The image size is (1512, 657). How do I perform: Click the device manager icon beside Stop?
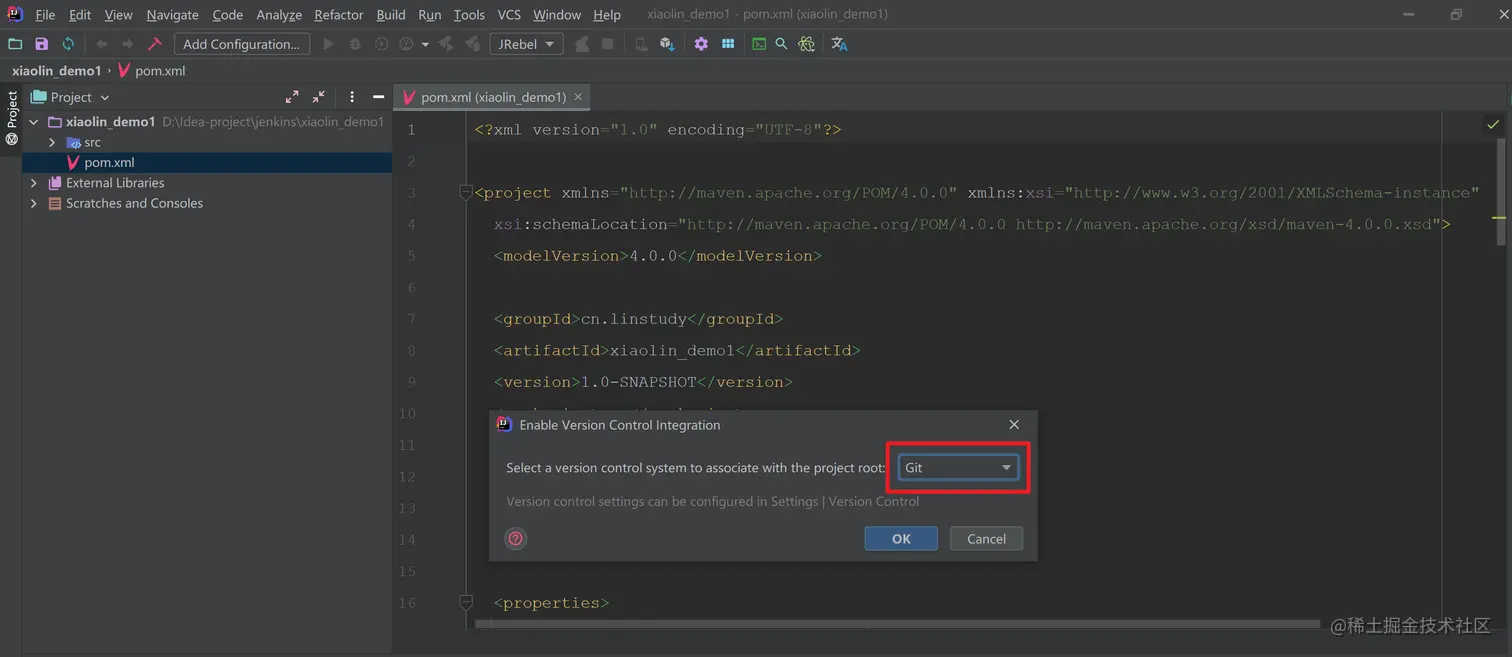tap(641, 44)
